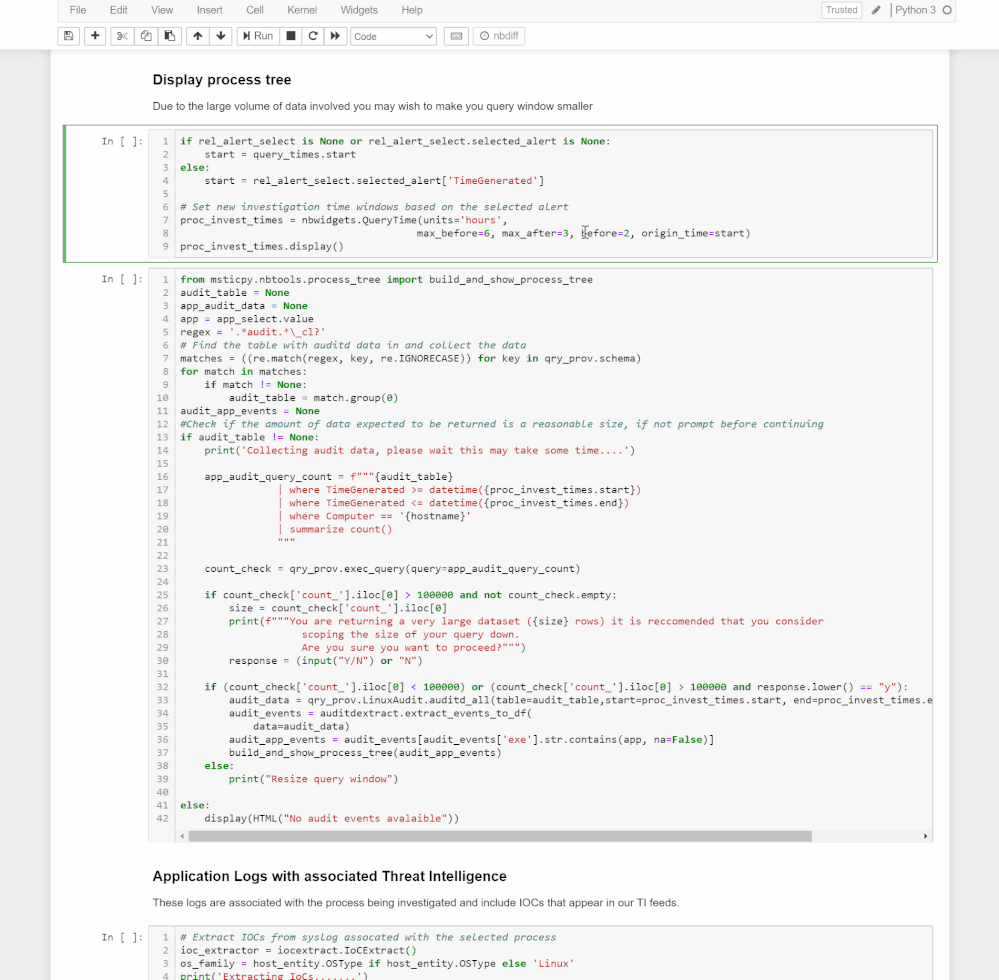Click the Trusted notebook indicator

pyautogui.click(x=842, y=10)
